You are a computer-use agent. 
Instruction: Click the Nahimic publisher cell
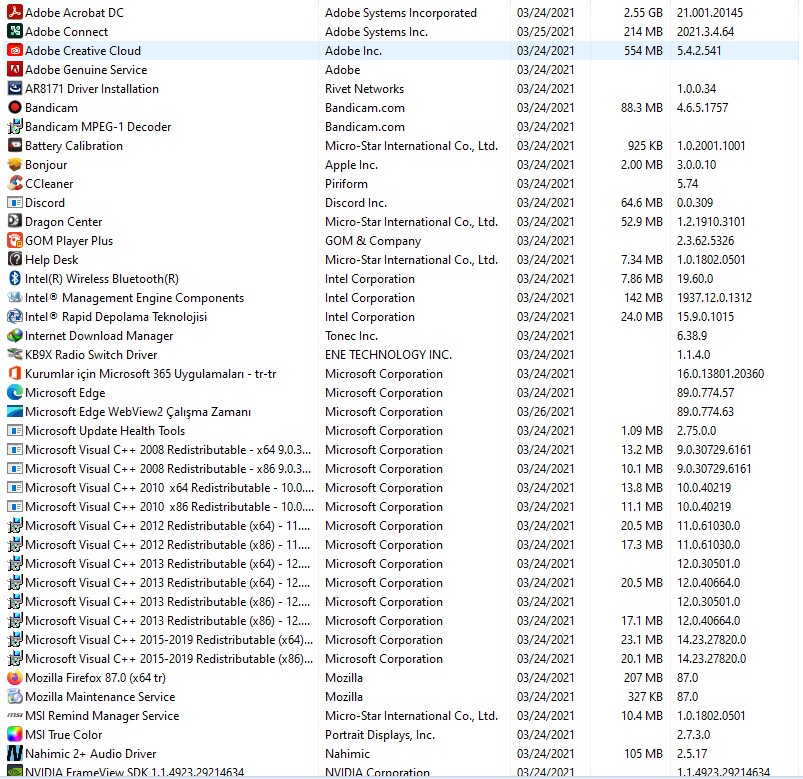(x=347, y=753)
